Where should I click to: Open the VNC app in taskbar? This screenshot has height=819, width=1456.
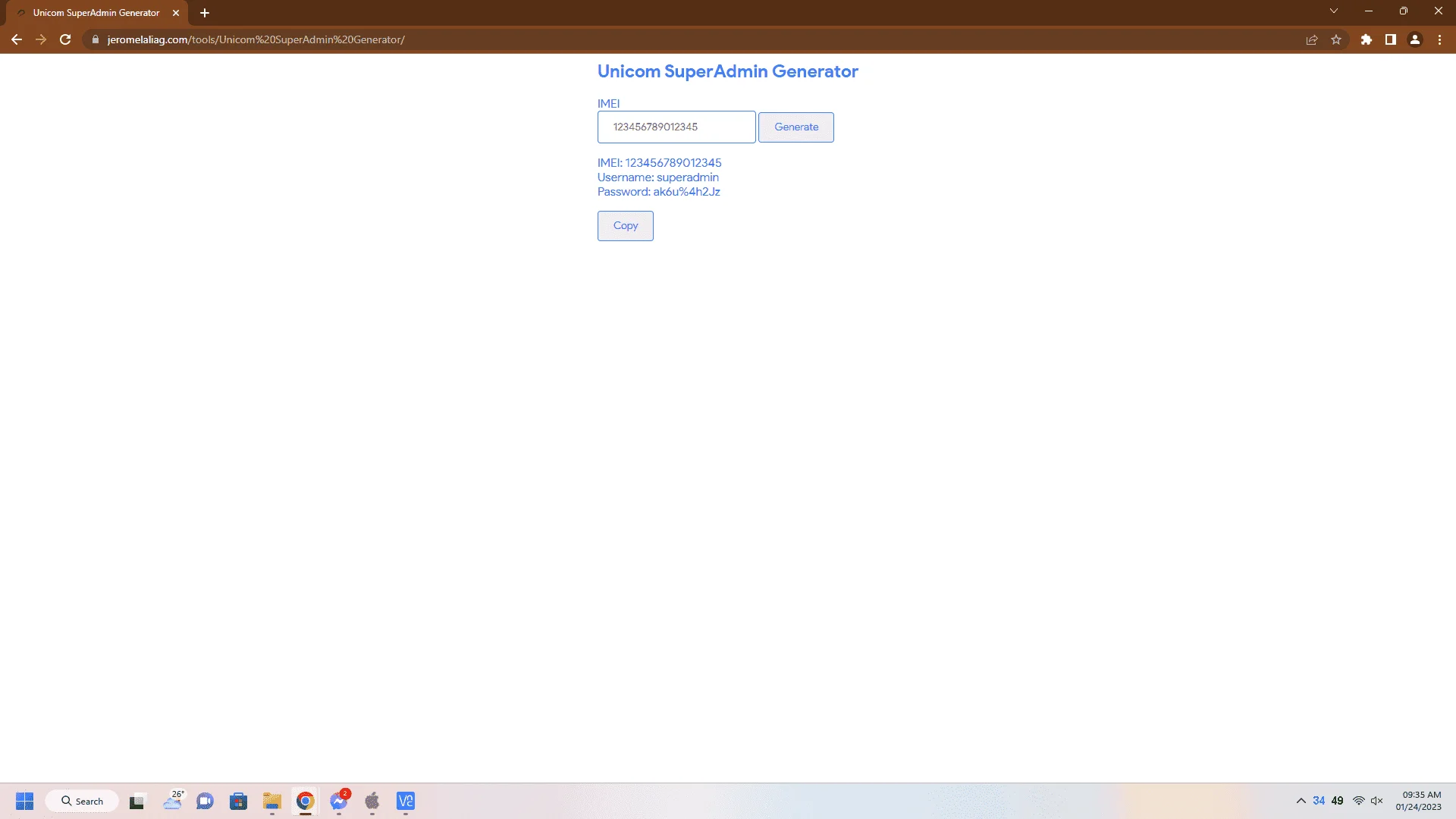point(406,801)
